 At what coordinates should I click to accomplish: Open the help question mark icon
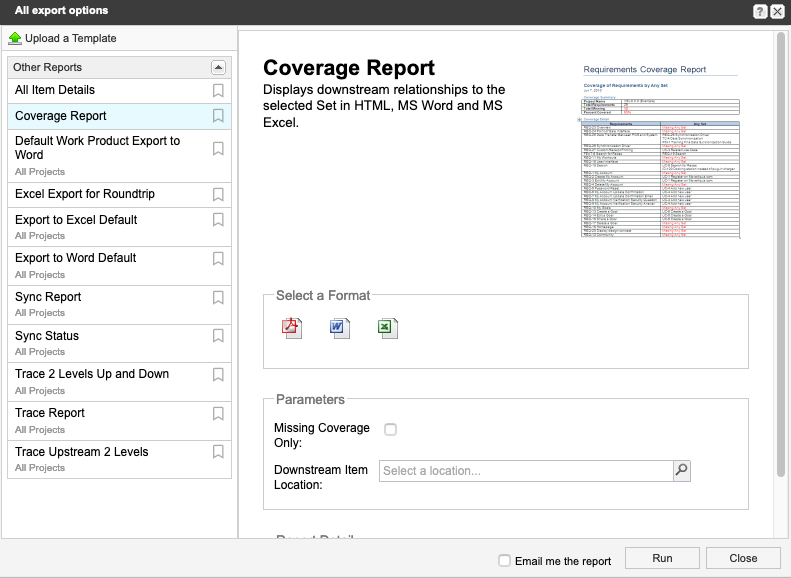tap(760, 11)
